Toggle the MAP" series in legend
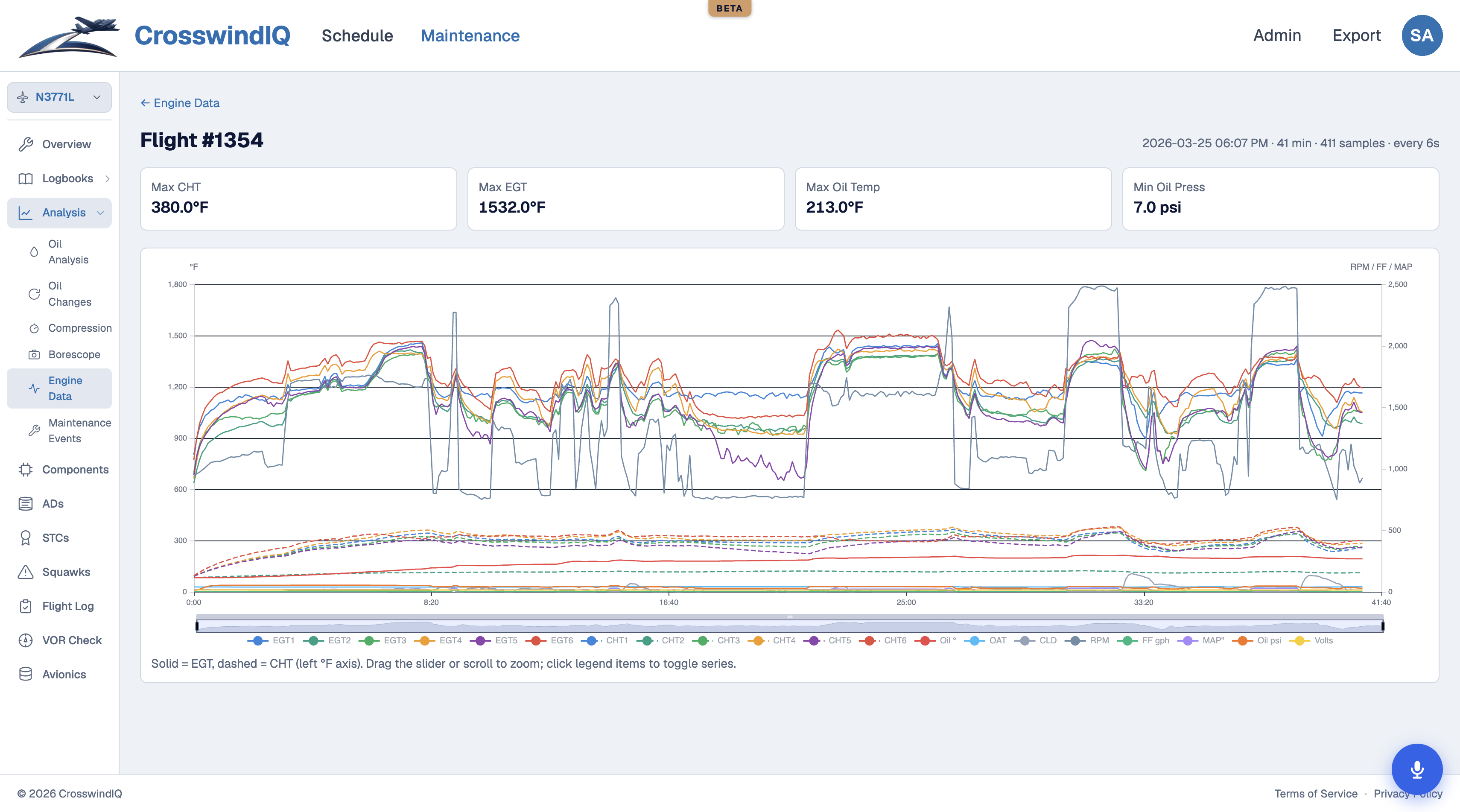This screenshot has width=1460, height=812. (x=1200, y=640)
